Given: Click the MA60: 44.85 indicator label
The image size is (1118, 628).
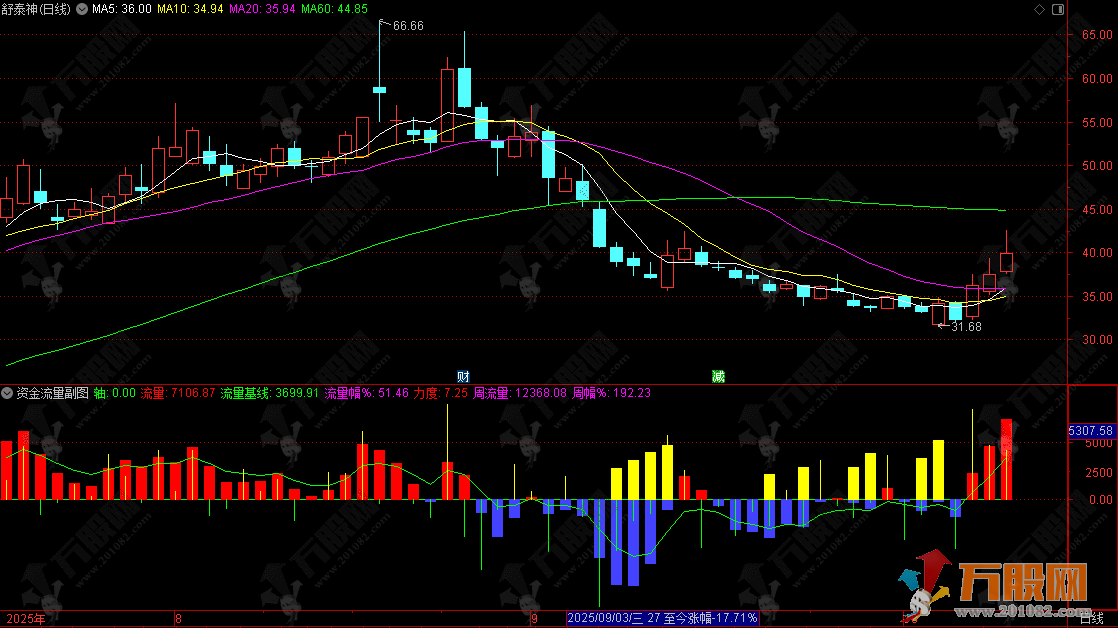Looking at the screenshot, I should [334, 9].
